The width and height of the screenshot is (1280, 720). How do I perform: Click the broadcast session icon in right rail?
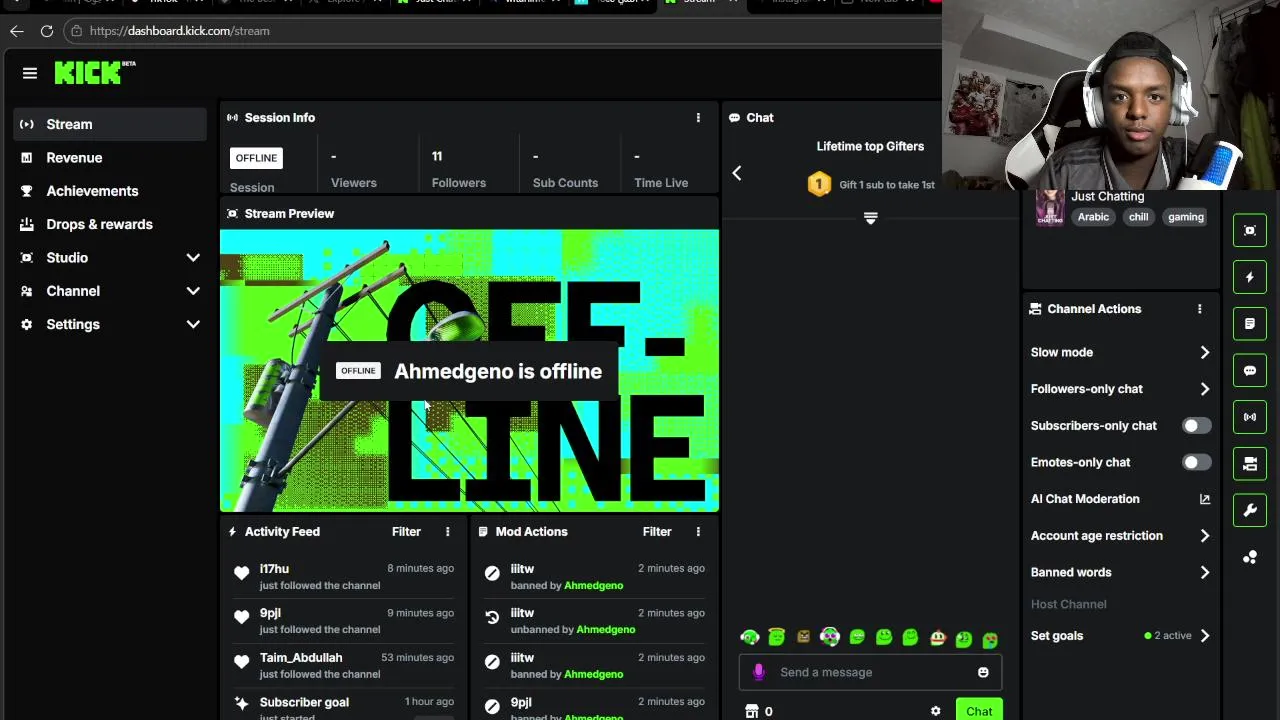pyautogui.click(x=1250, y=417)
